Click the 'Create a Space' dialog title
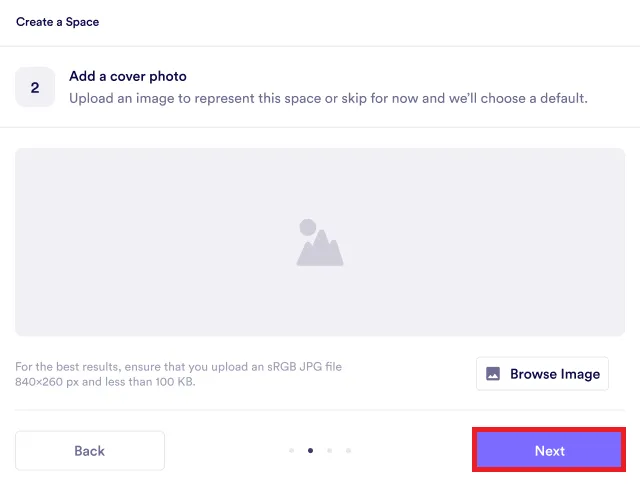The image size is (640, 486). (58, 21)
